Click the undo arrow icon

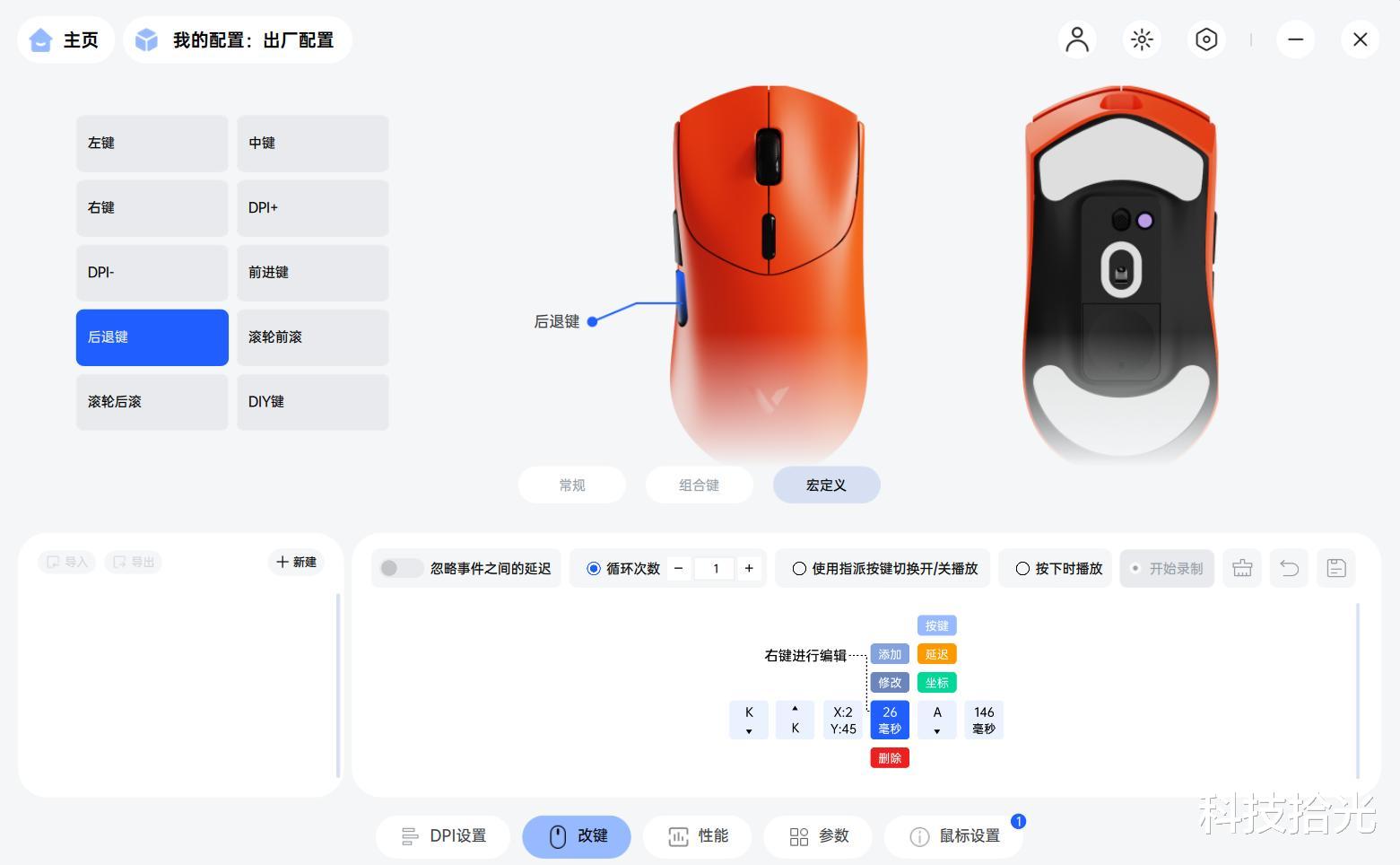point(1289,568)
